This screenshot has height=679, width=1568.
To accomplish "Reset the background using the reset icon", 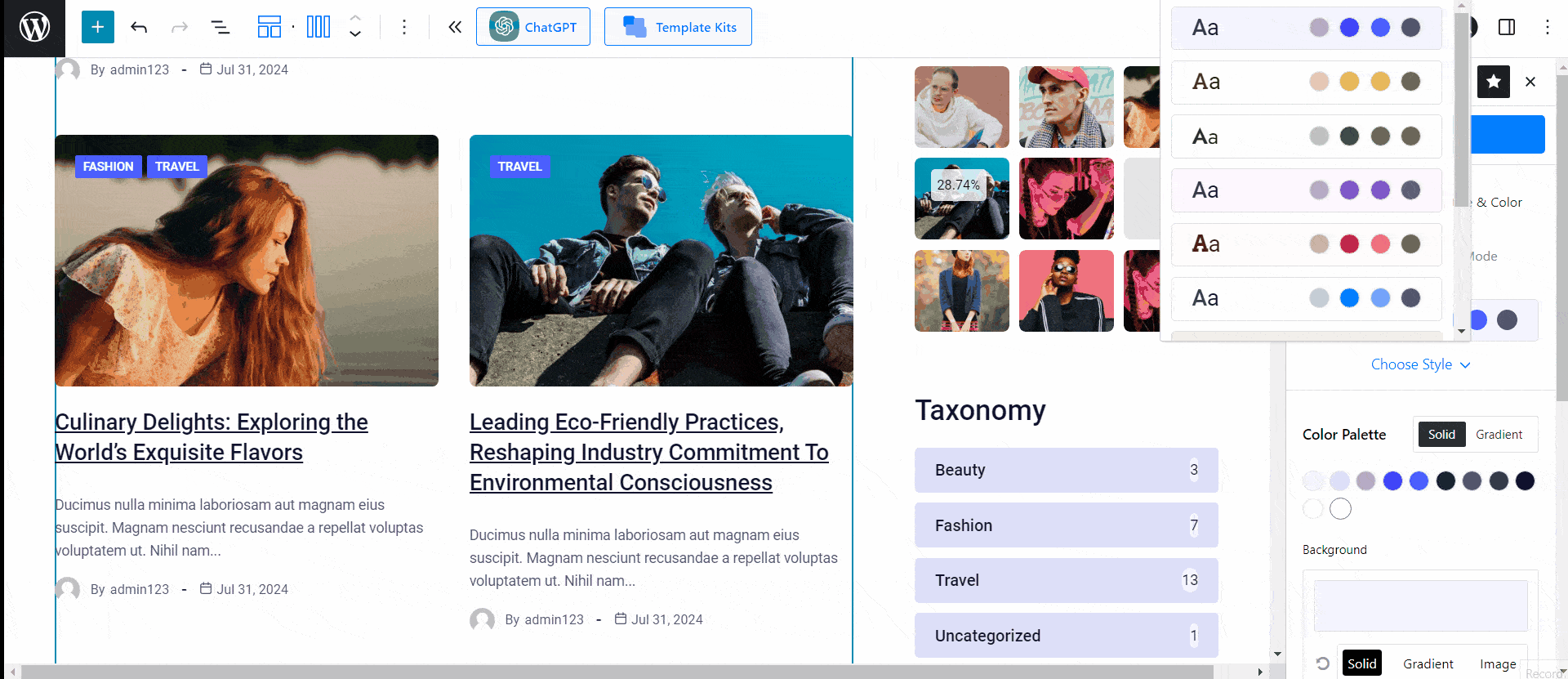I will pyautogui.click(x=1322, y=663).
